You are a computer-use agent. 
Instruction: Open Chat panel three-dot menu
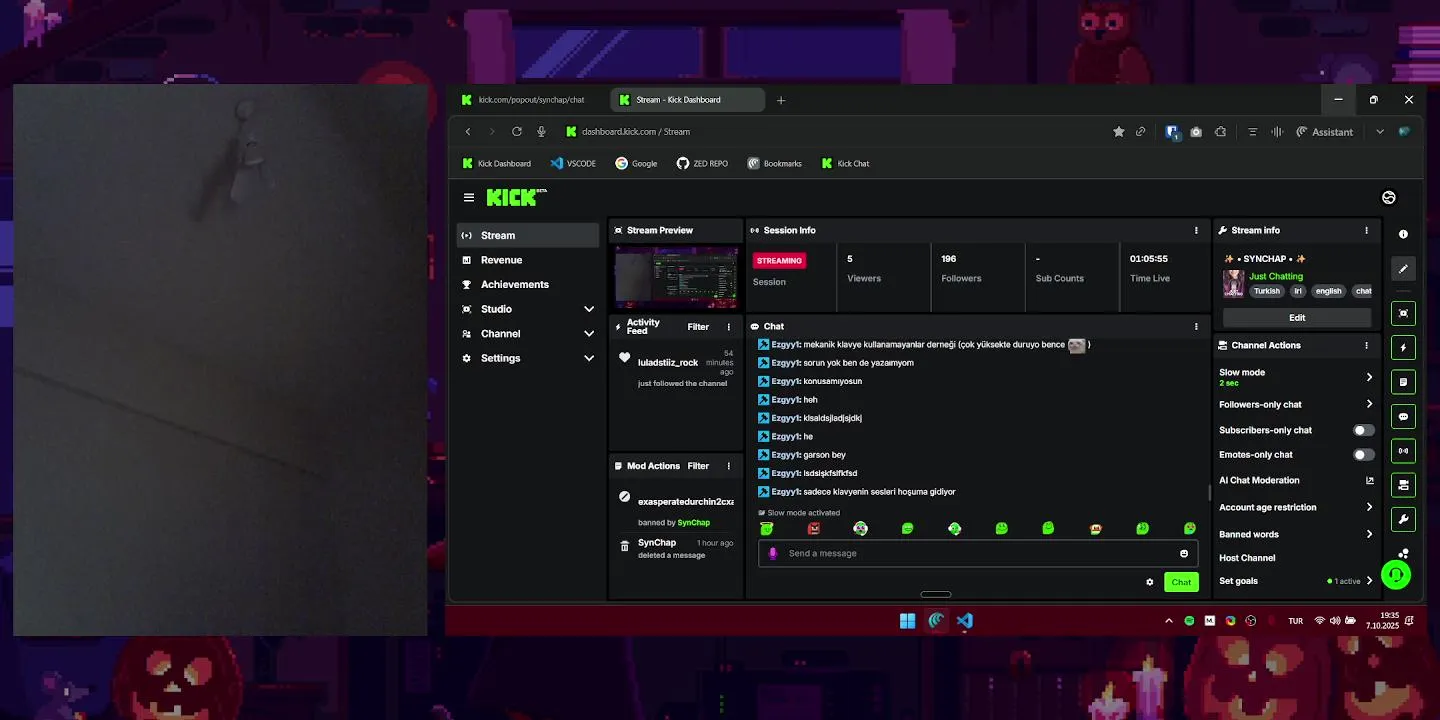pyautogui.click(x=1196, y=326)
